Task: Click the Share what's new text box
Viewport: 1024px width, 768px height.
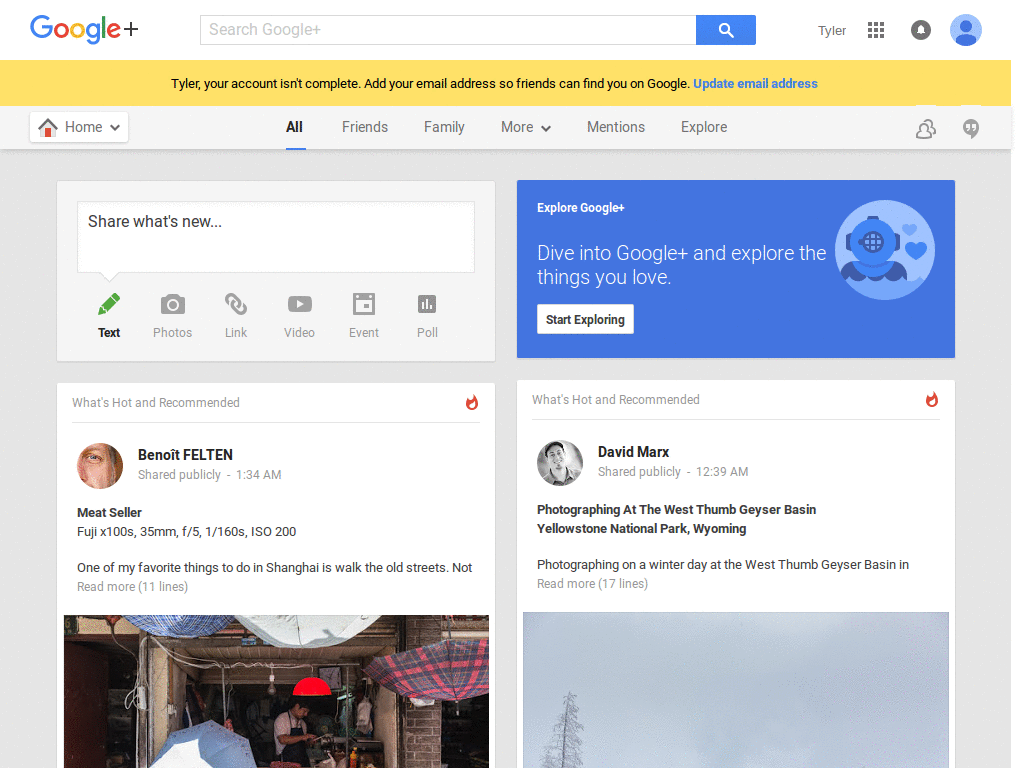Action: click(x=276, y=237)
